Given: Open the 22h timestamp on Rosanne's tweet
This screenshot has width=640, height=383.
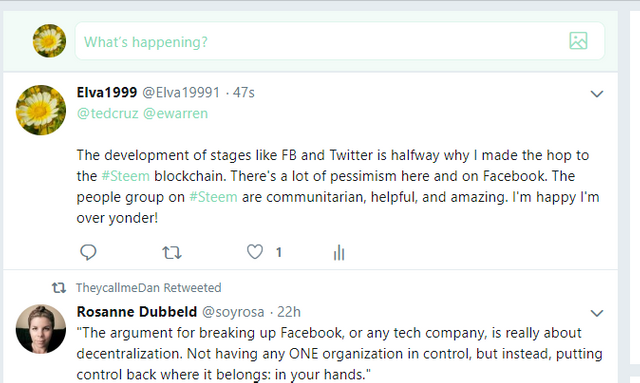Looking at the screenshot, I should 289,312.
